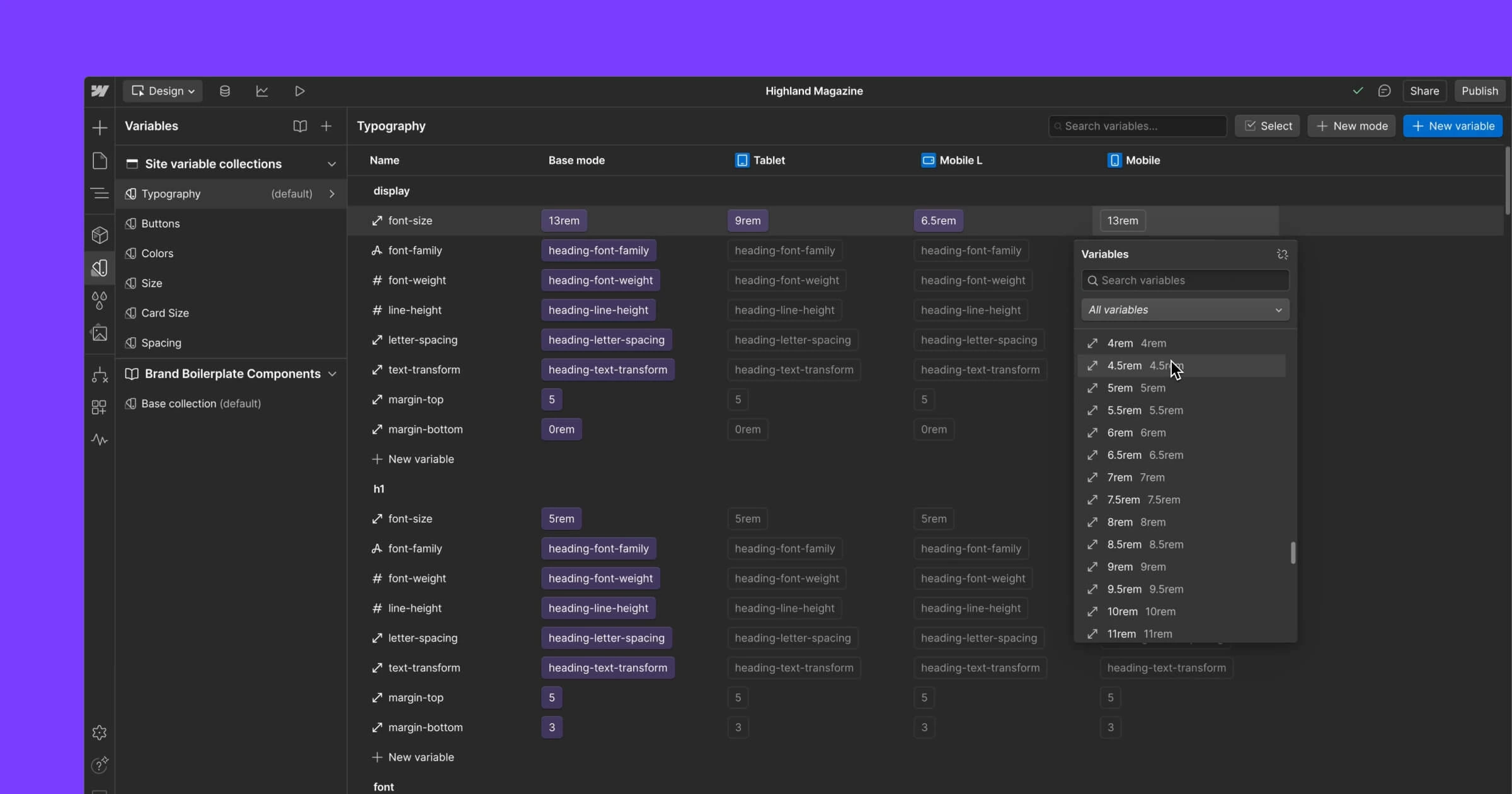This screenshot has height=794, width=1512.
Task: Open the Components cube icon
Action: pos(100,235)
